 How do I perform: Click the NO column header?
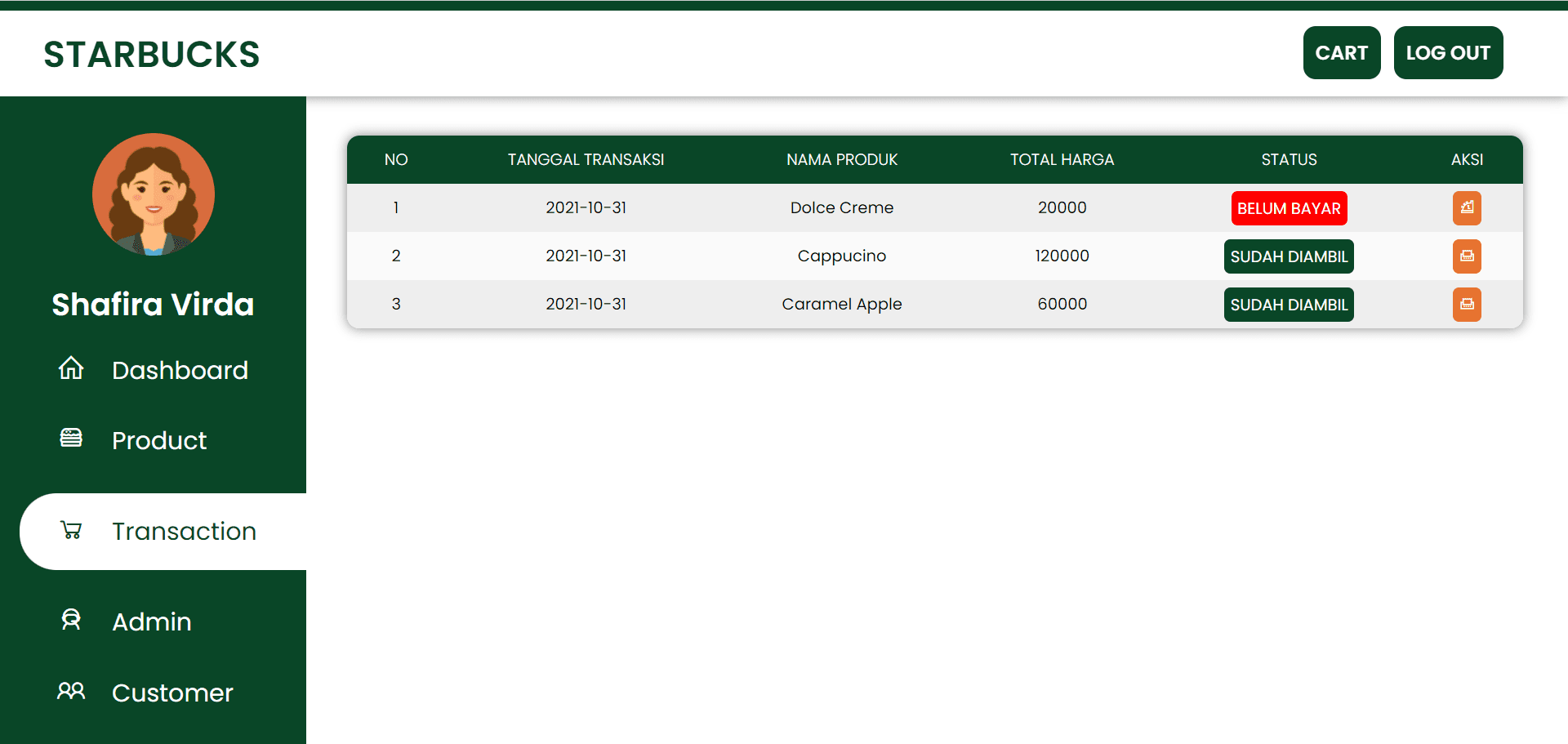click(396, 159)
